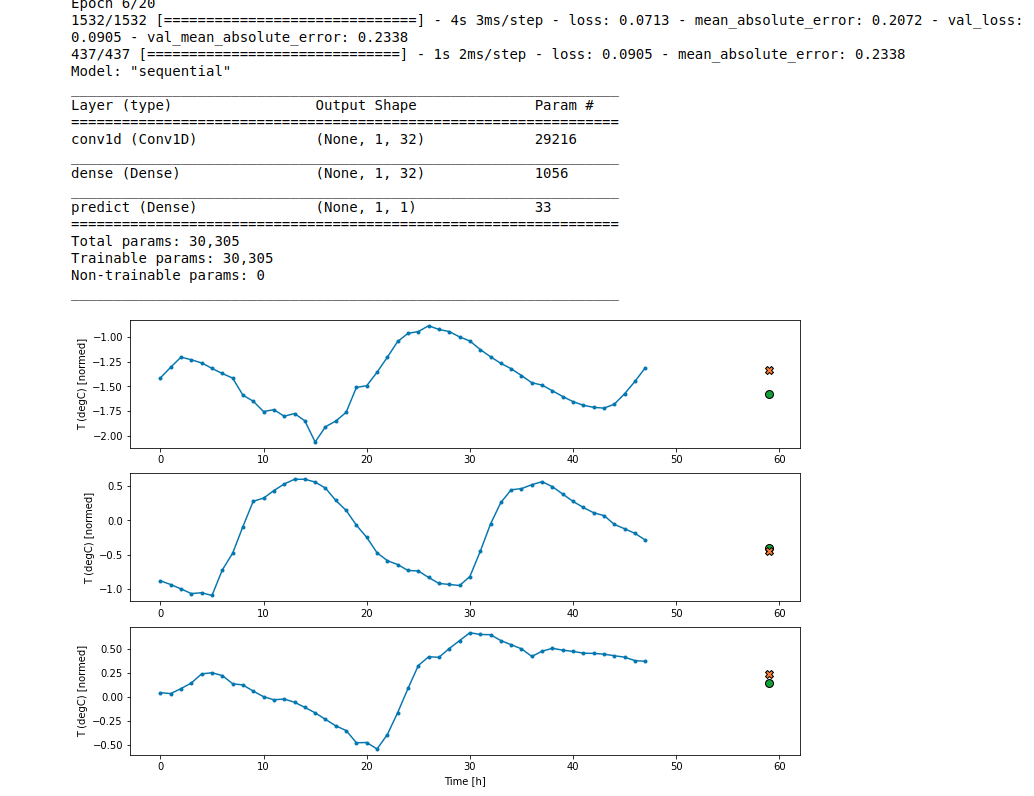This screenshot has height=796, width=1034.
Task: Click the Total params: 30,305 line
Action: tap(155, 241)
